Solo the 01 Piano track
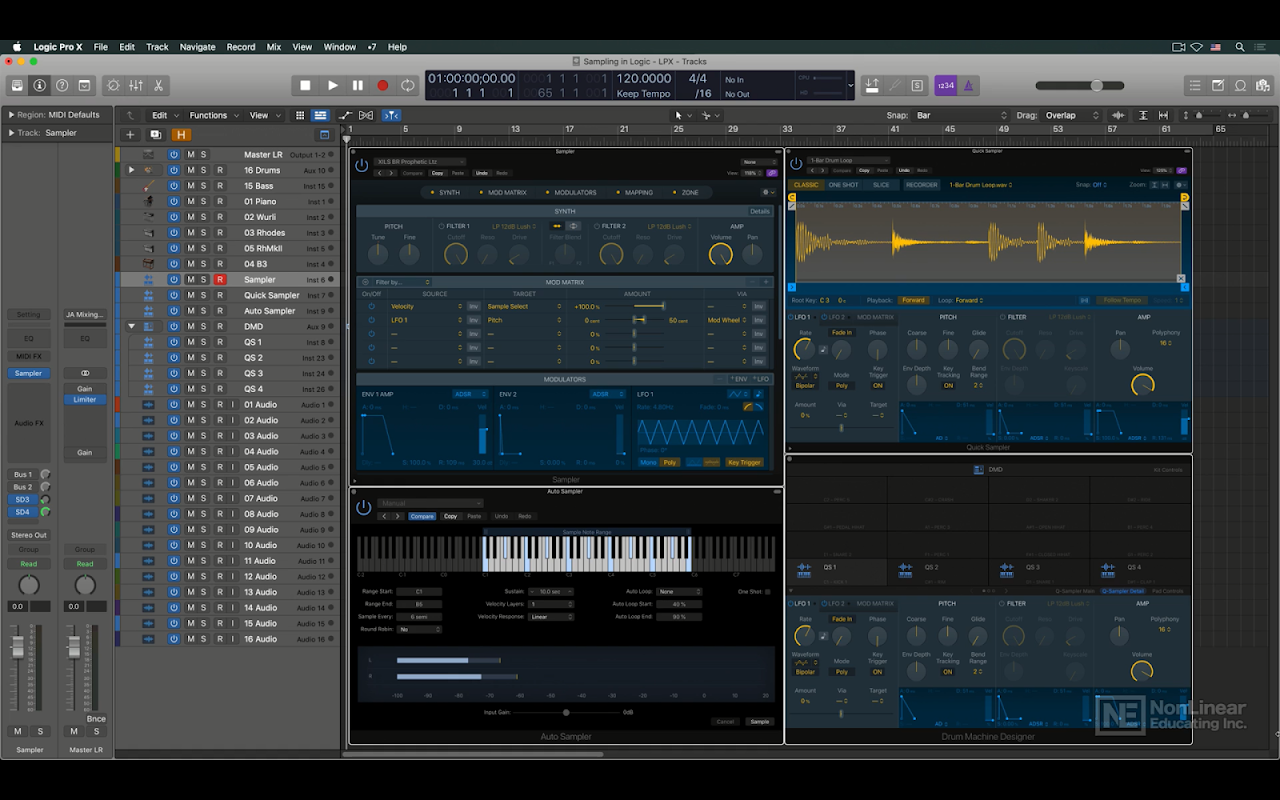The image size is (1280, 800). (203, 201)
